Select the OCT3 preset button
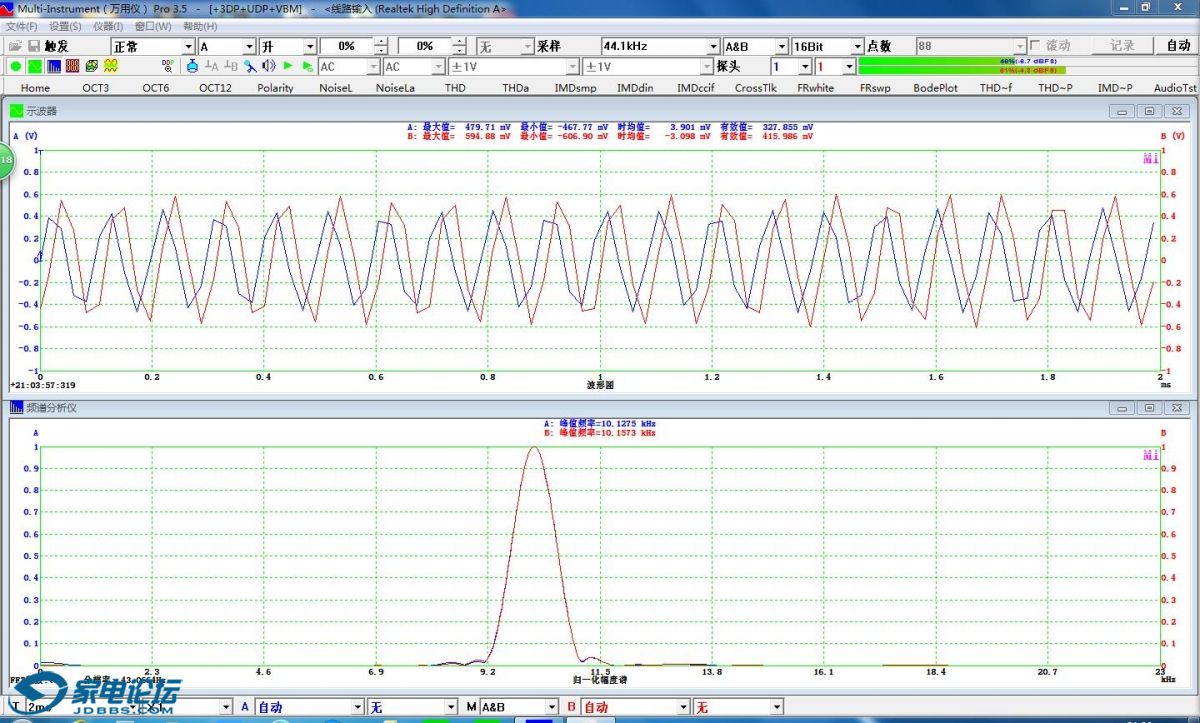Viewport: 1200px width, 723px height. click(x=96, y=88)
